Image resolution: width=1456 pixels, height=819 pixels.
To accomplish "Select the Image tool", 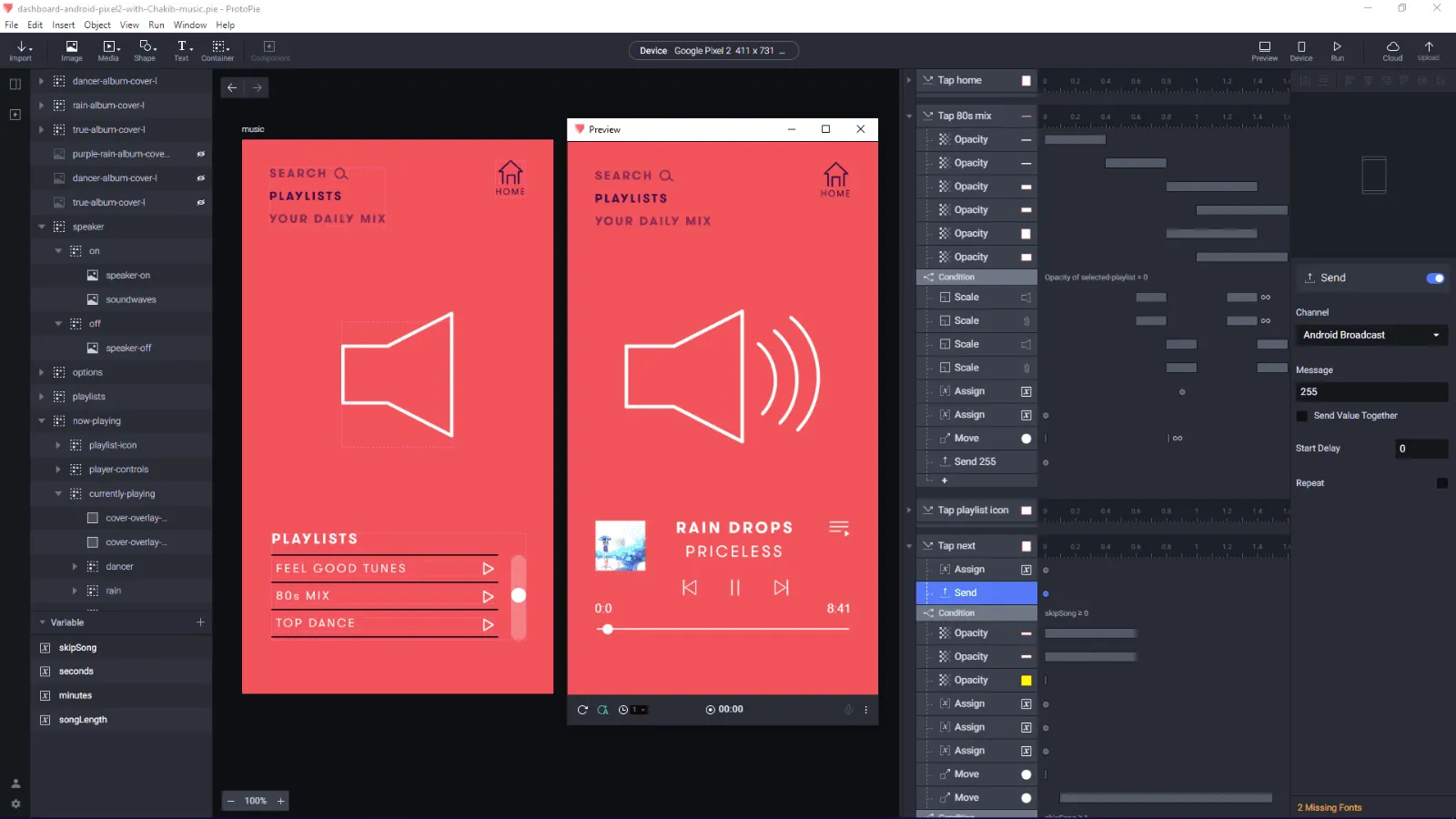I will pos(72,50).
